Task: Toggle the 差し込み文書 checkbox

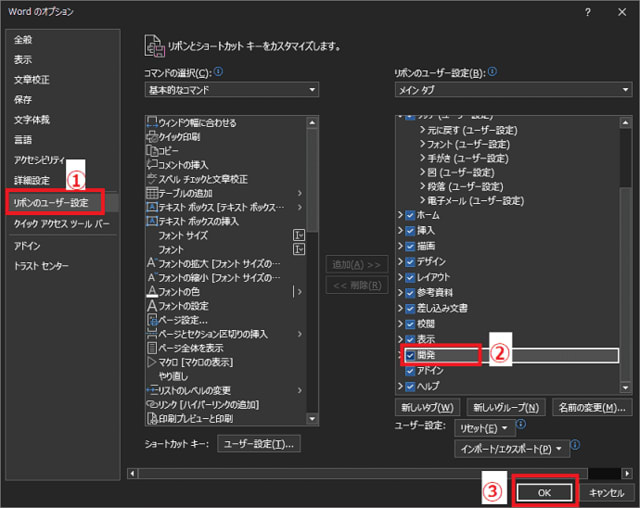Action: pyautogui.click(x=410, y=307)
